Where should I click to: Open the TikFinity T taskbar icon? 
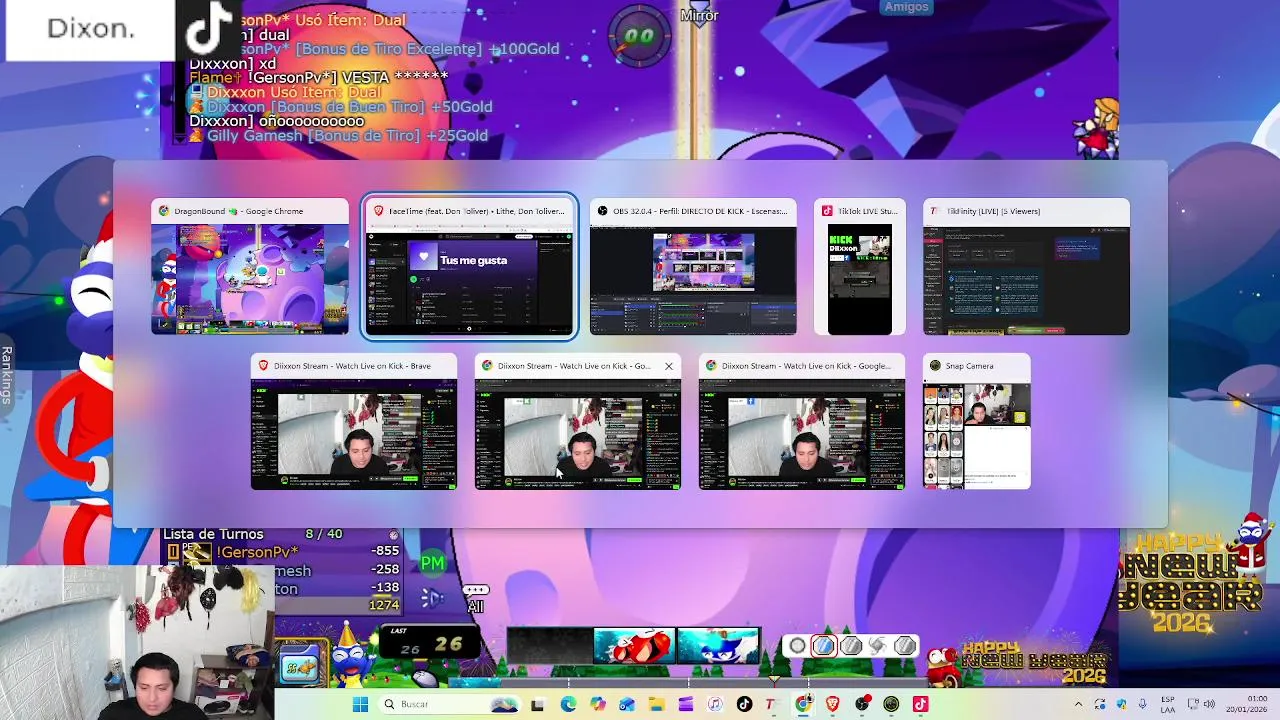pyautogui.click(x=770, y=704)
